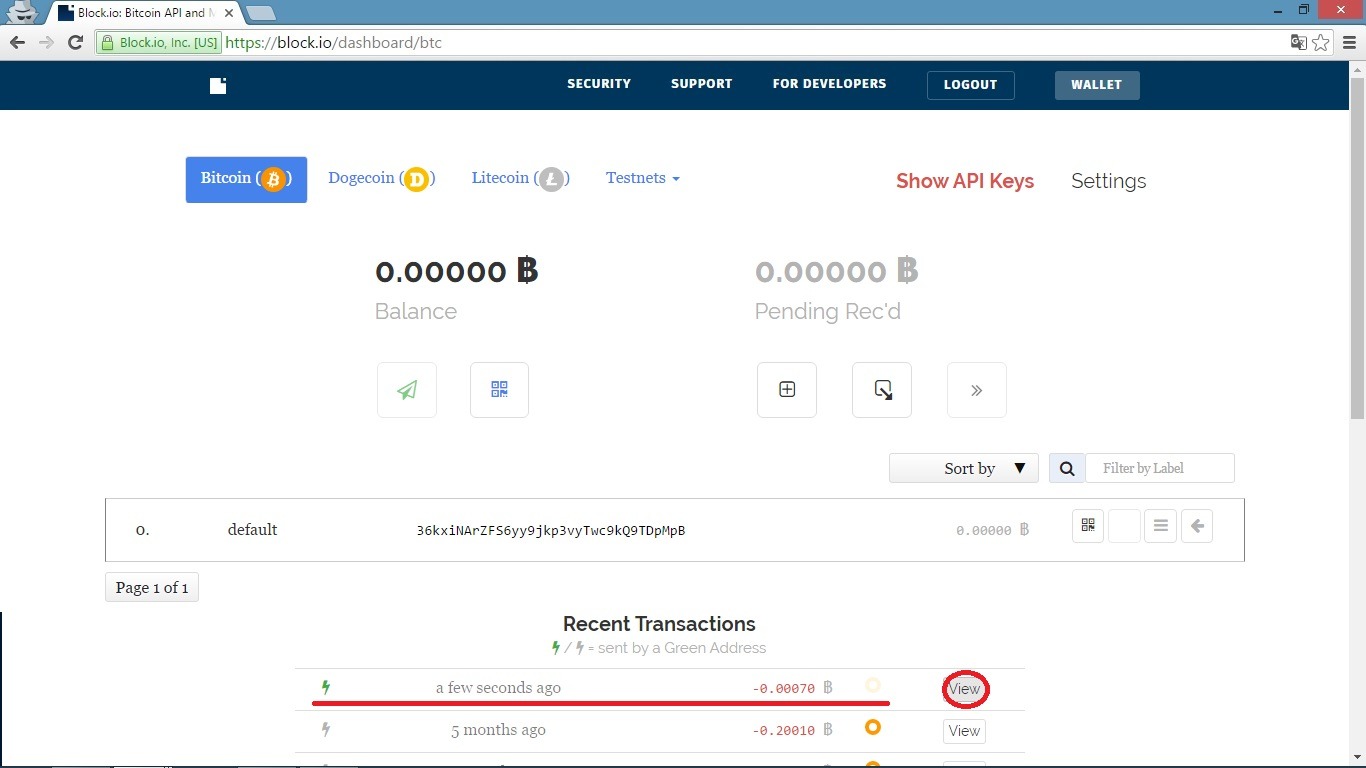
Task: Switch to the Dogecoin tab
Action: [x=380, y=179]
